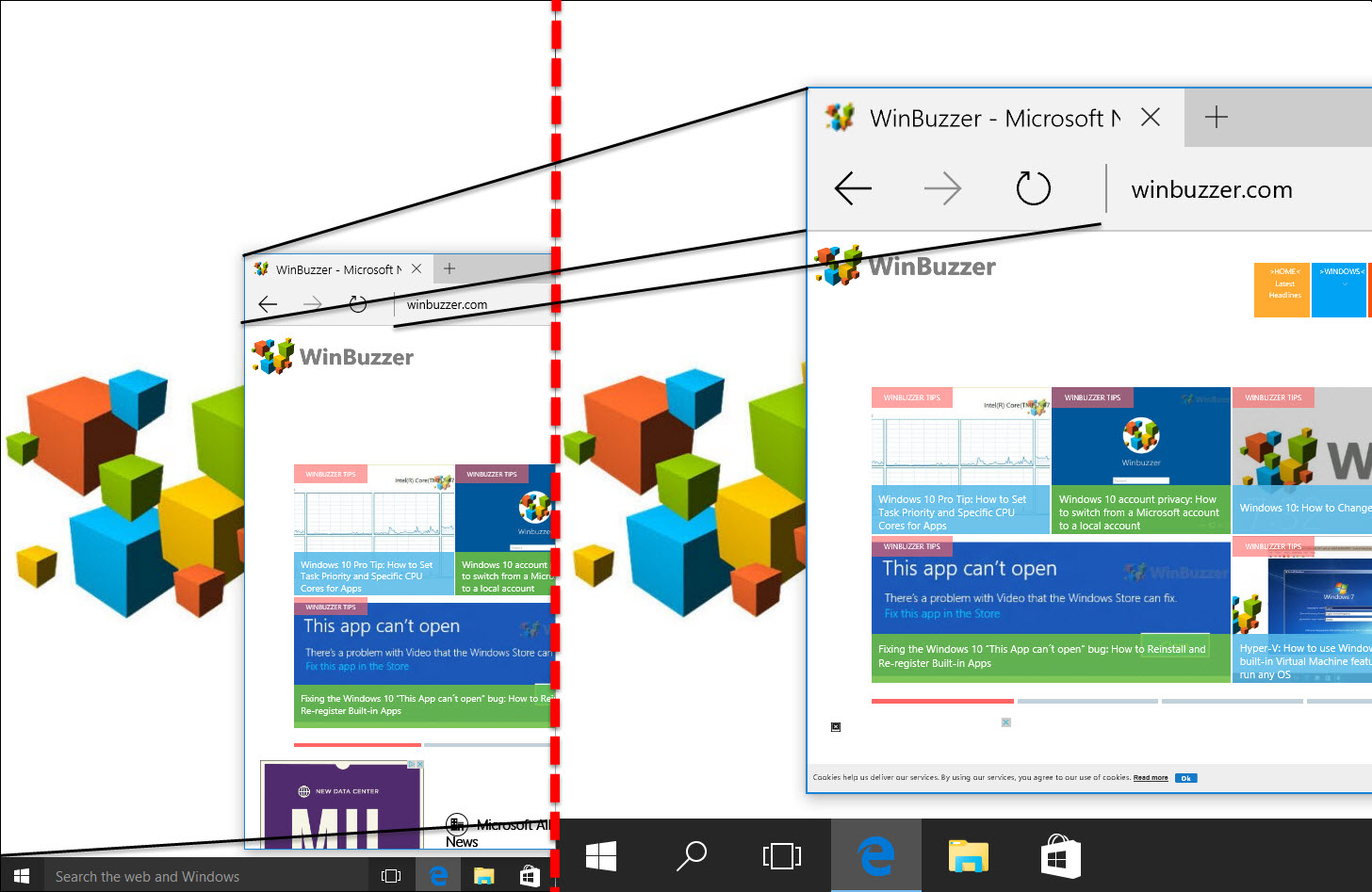The height and width of the screenshot is (892, 1372).
Task: Click the red slideshow progress indicator
Action: click(942, 700)
